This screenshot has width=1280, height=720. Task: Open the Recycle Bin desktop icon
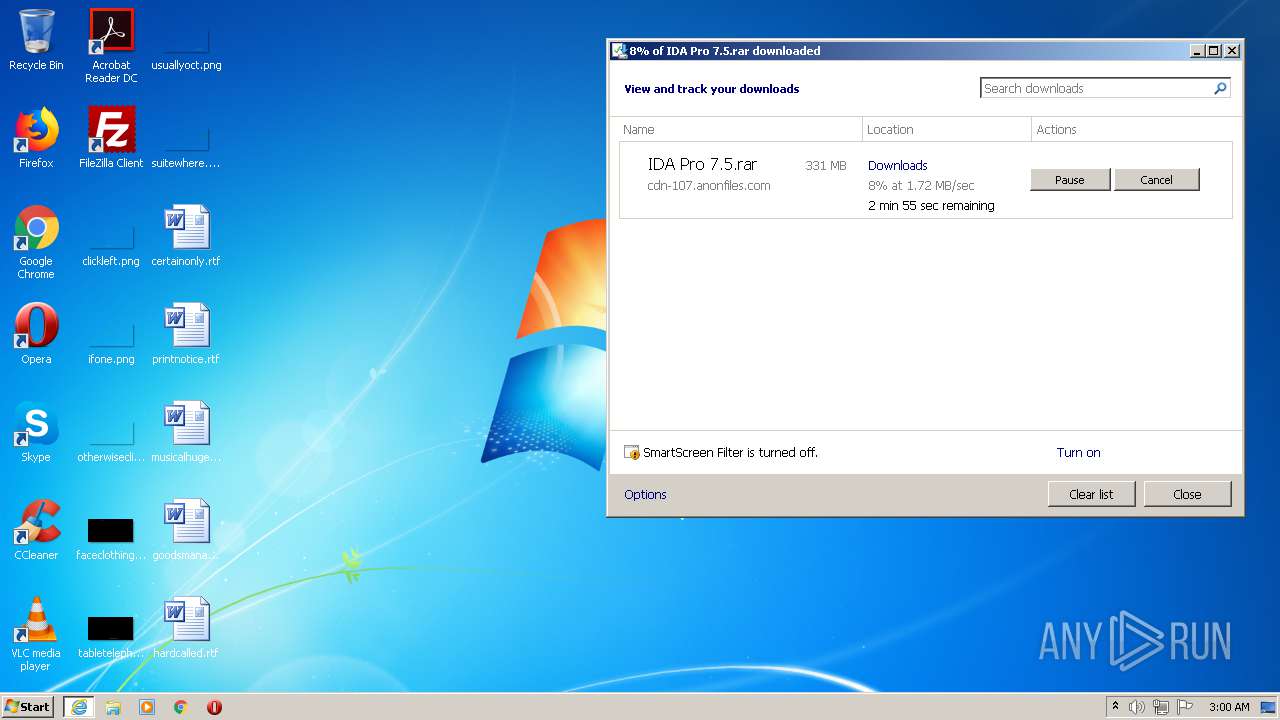(x=36, y=40)
